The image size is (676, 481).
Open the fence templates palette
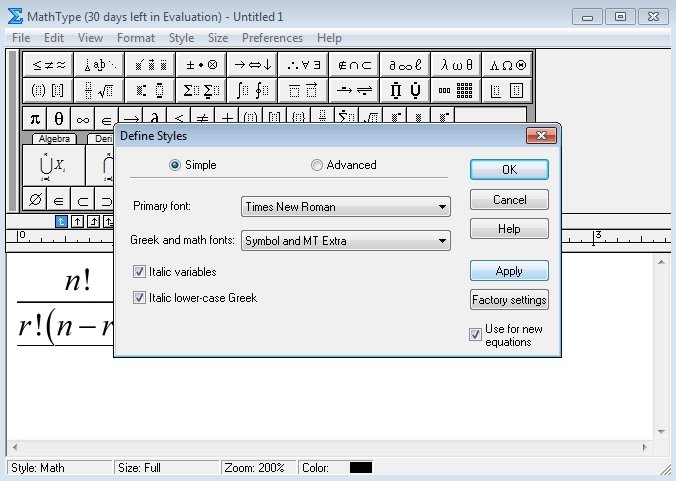pyautogui.click(x=48, y=90)
